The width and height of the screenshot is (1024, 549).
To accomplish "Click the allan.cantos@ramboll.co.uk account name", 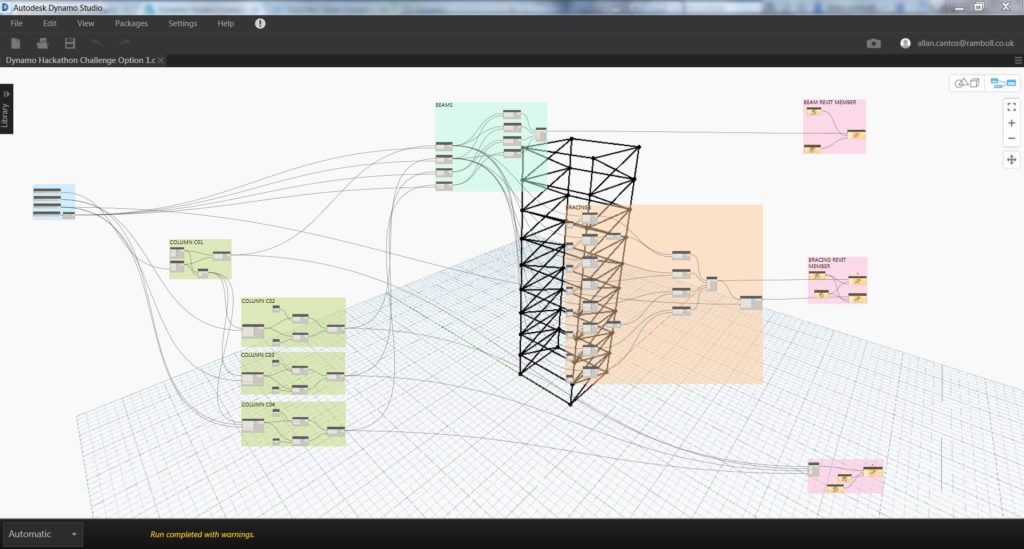I will pos(965,43).
